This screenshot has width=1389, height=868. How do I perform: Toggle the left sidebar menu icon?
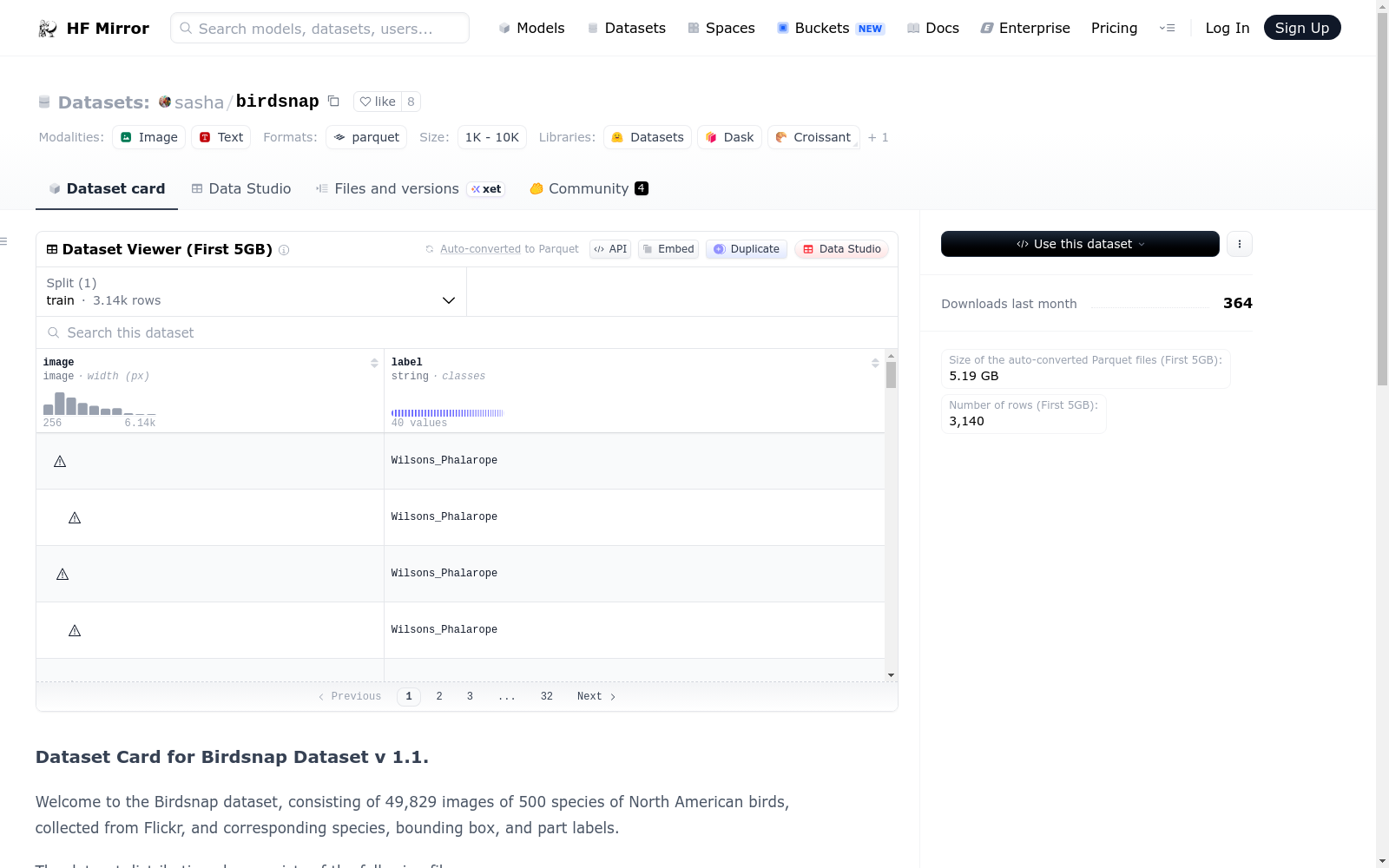point(3,241)
